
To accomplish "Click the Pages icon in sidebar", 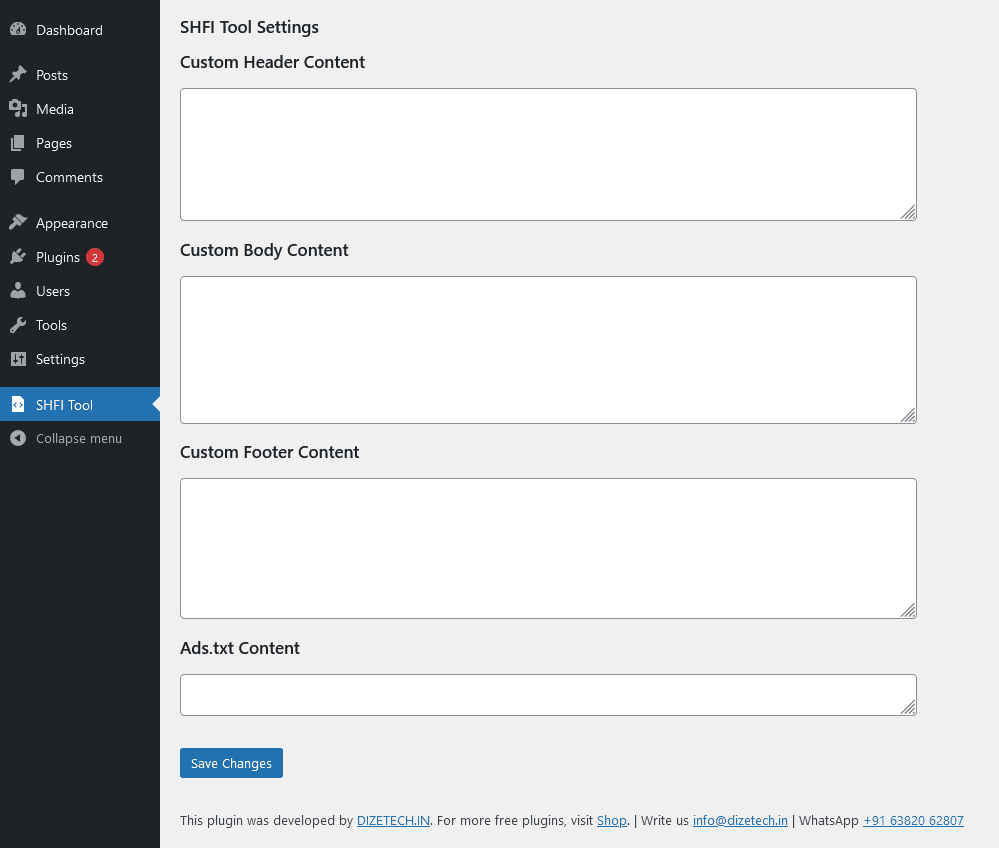I will (18, 143).
